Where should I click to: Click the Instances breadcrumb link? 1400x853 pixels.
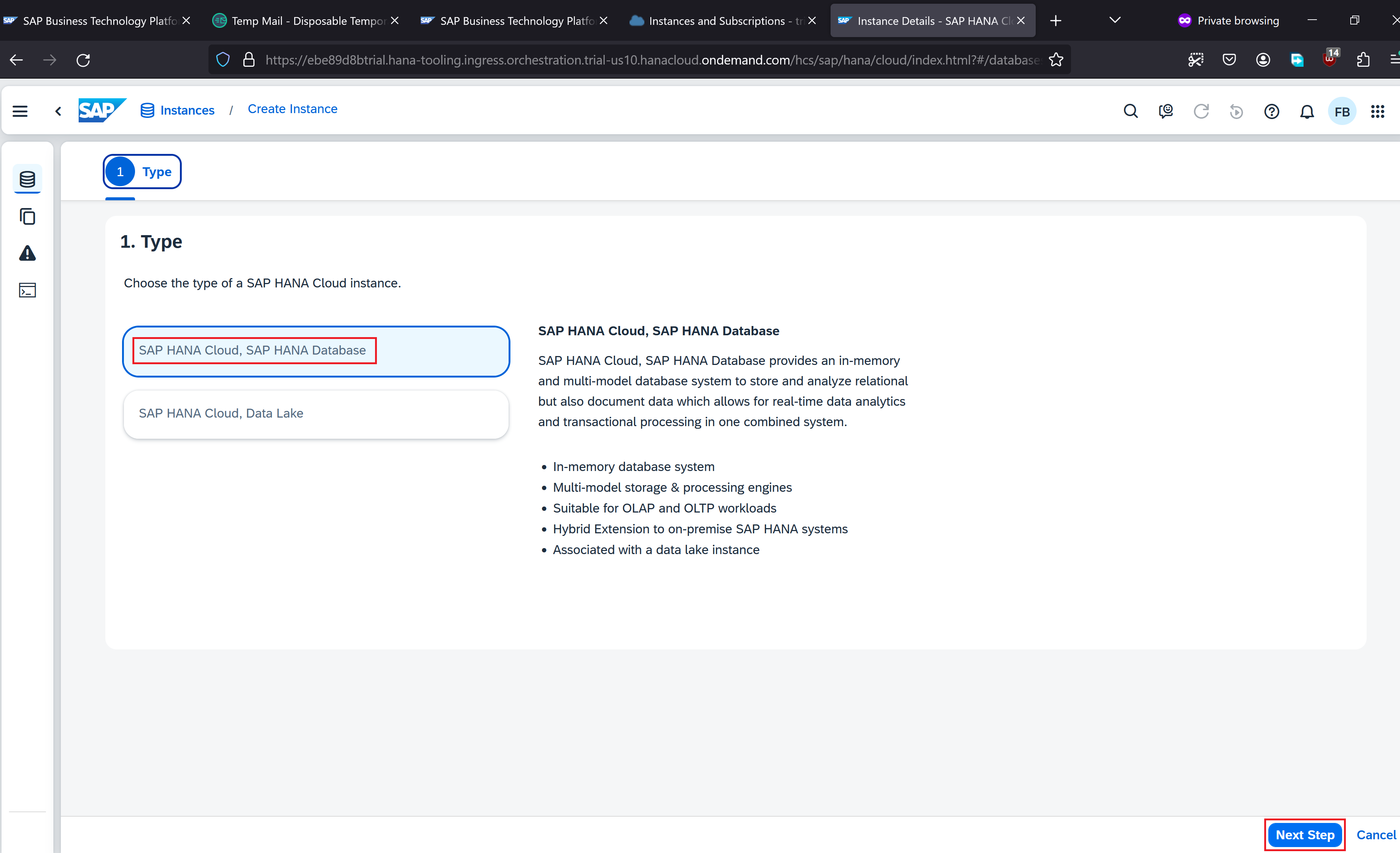pyautogui.click(x=187, y=110)
